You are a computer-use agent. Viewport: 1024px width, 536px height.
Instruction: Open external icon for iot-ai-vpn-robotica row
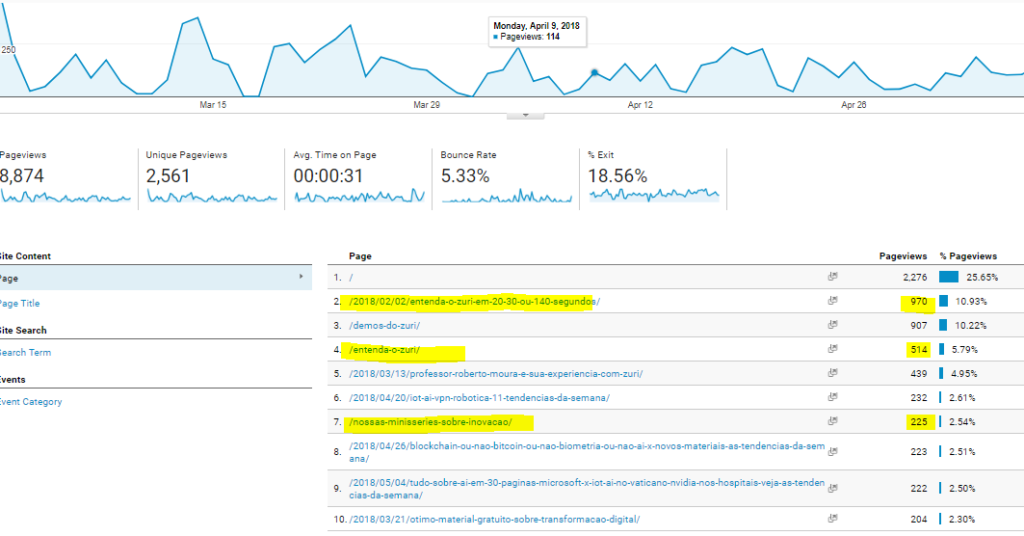(832, 398)
